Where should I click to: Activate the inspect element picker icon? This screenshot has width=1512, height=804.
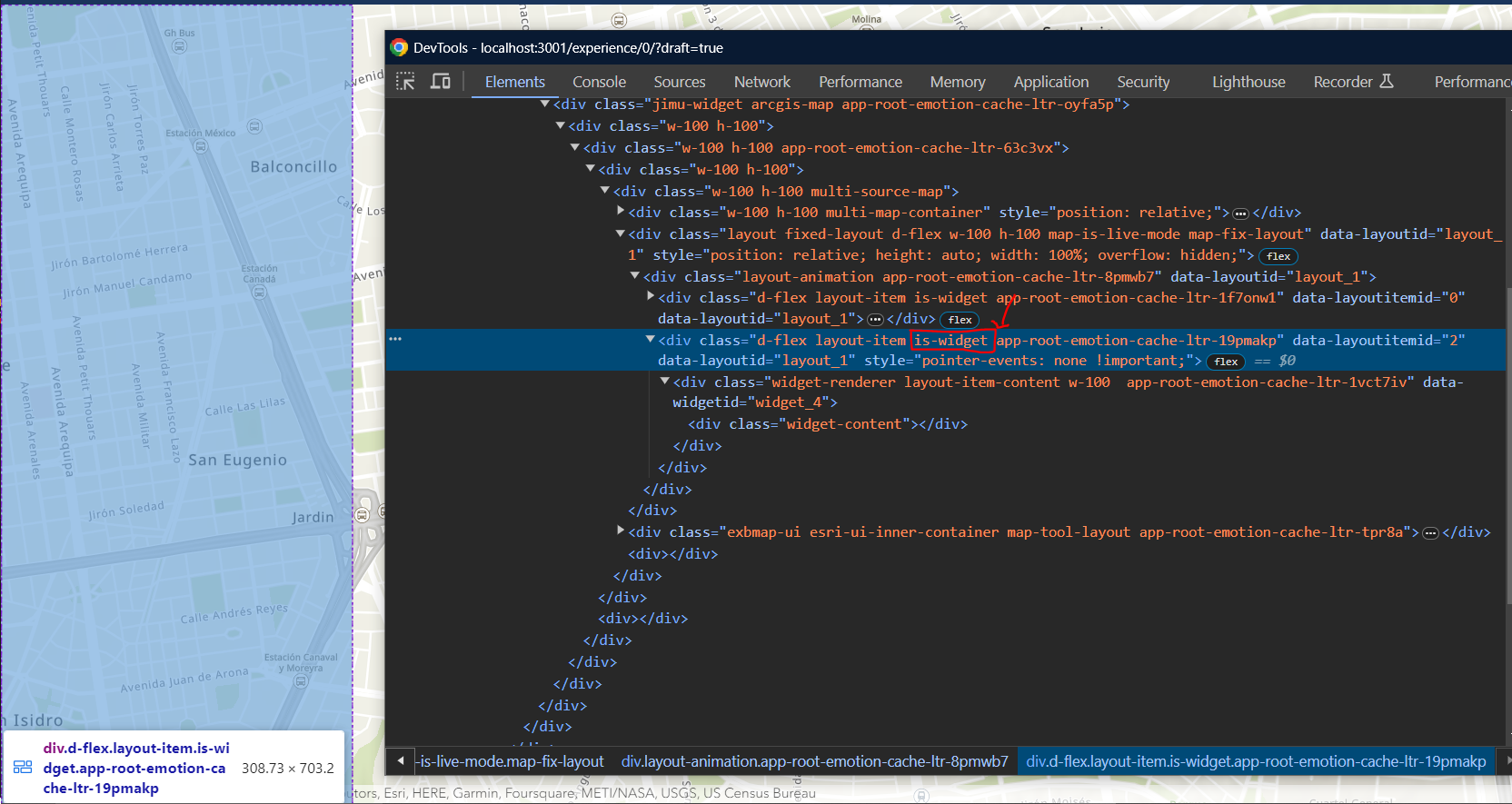pos(405,82)
